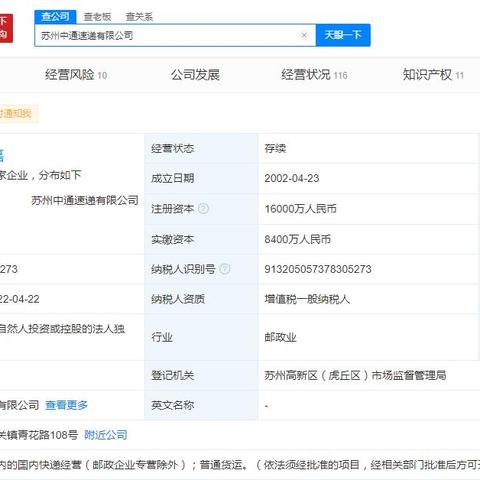Select the paid-in capital 8400万人民币

[x=298, y=239]
